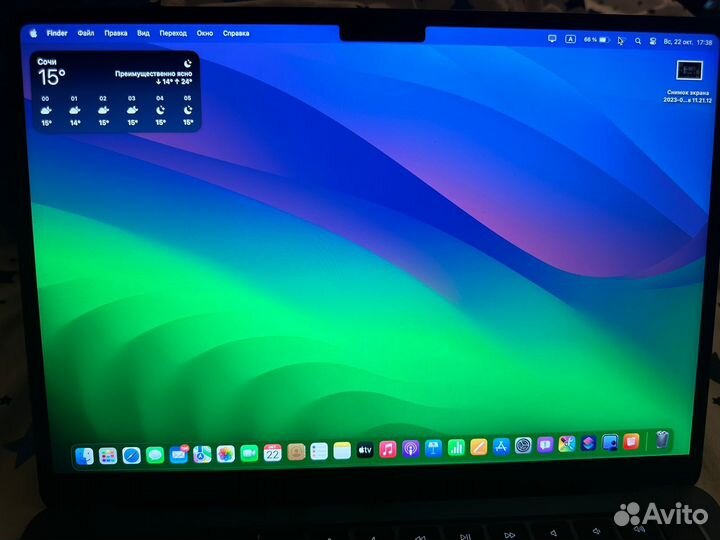Show battery status at 66 %
This screenshot has width=720, height=540.
coord(596,40)
